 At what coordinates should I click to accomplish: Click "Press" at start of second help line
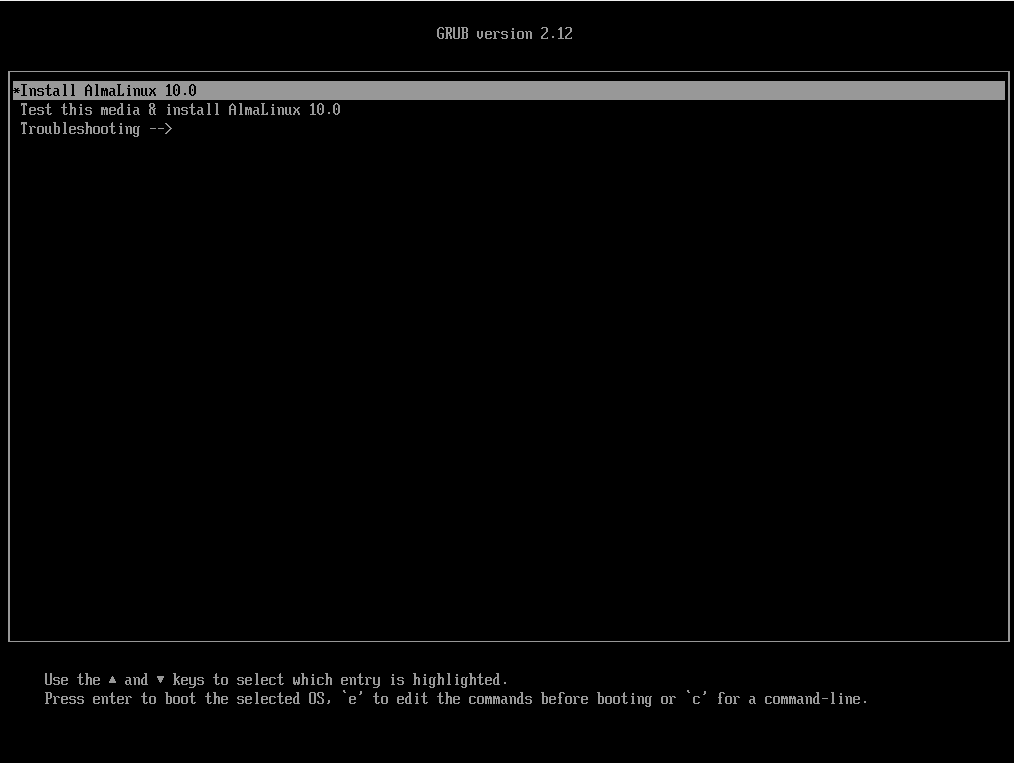point(64,699)
